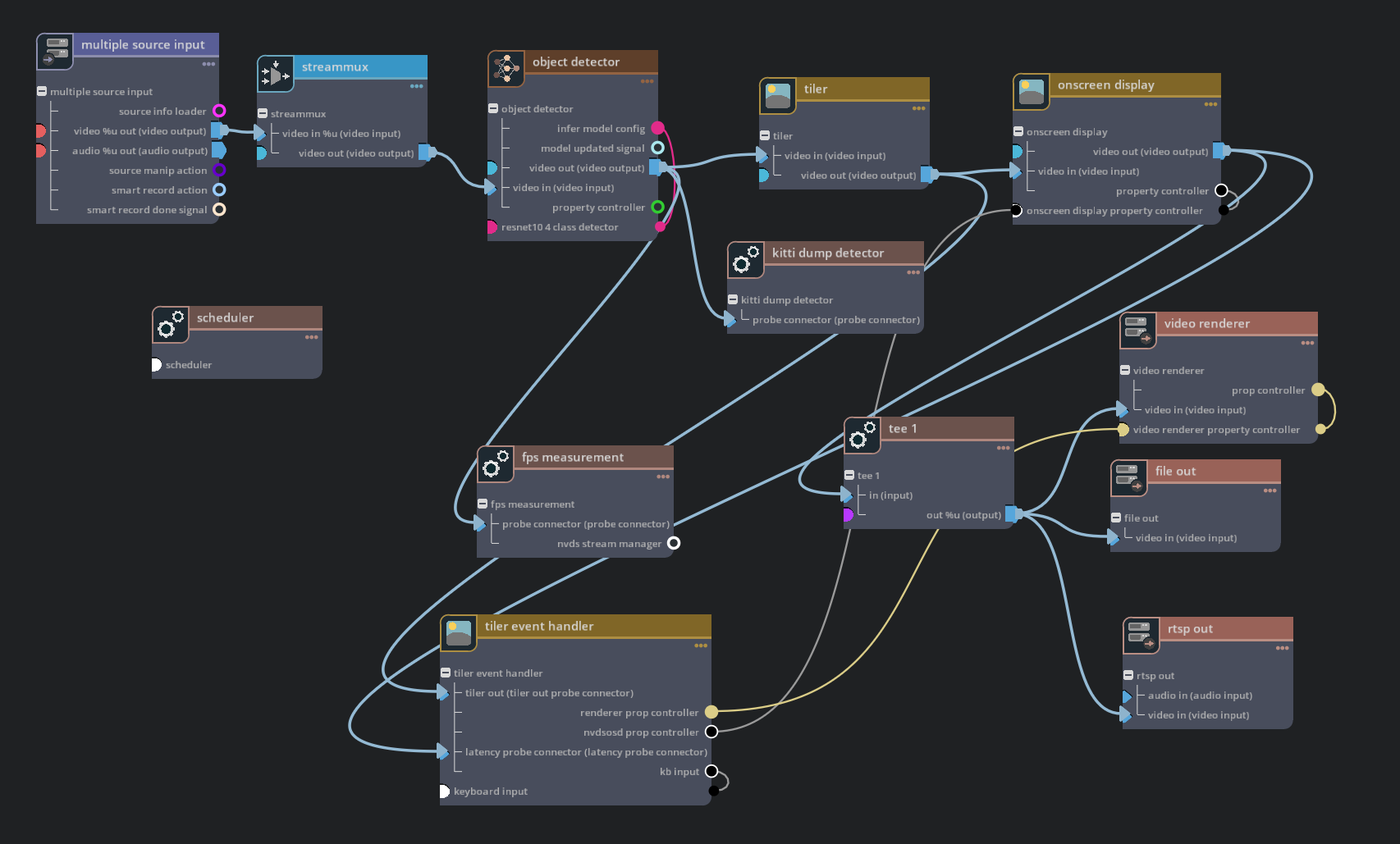Open the tiler node options dots
The width and height of the screenshot is (1400, 844).
(x=919, y=108)
